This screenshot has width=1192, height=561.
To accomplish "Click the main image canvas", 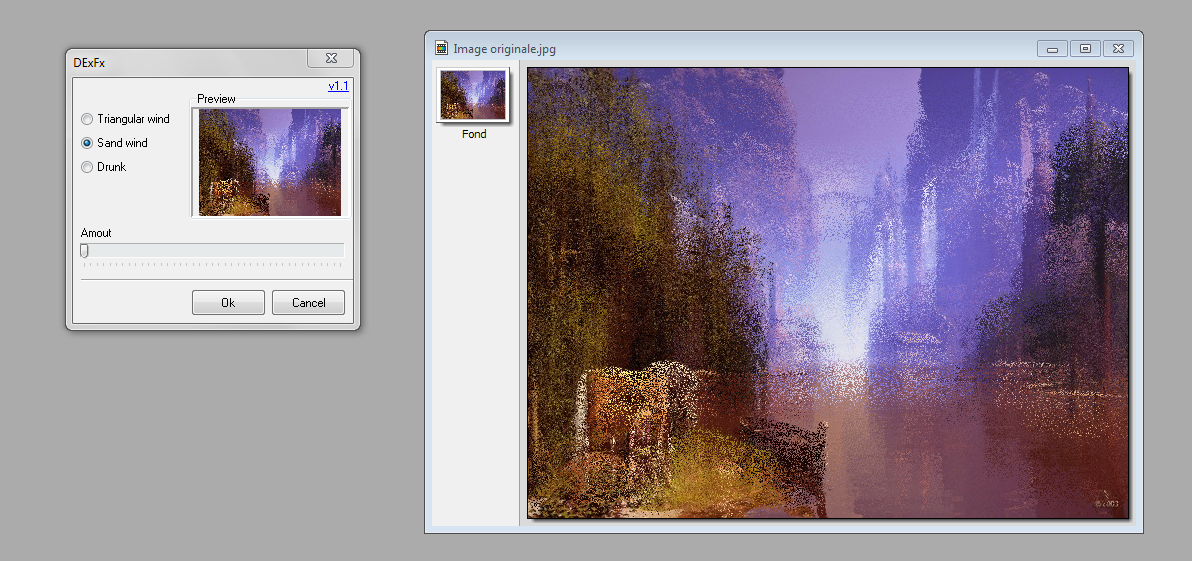I will point(827,293).
